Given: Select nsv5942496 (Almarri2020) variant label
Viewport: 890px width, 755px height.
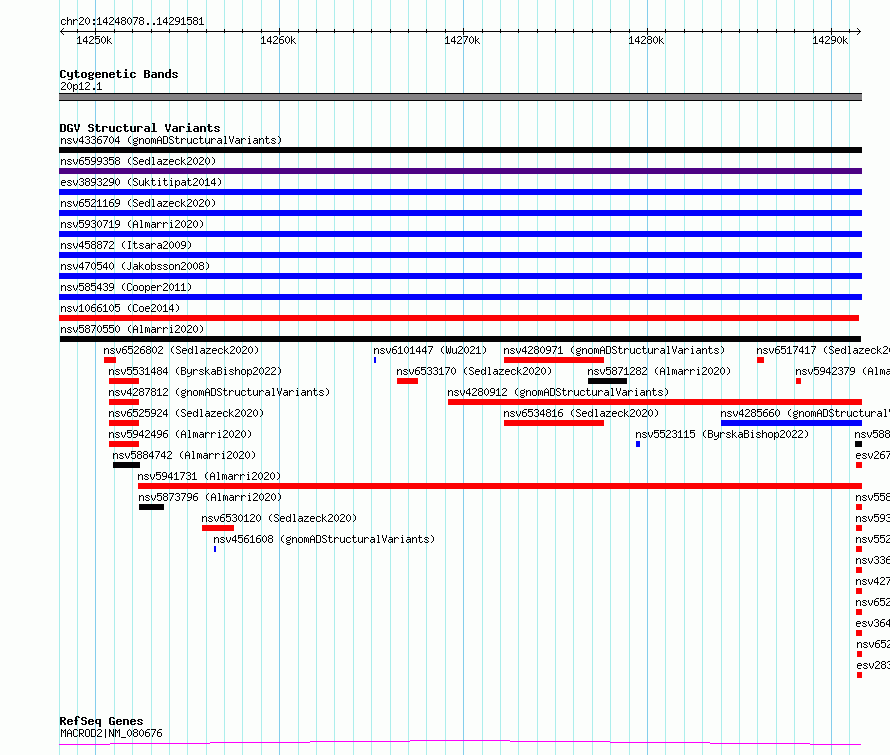Looking at the screenshot, I should pyautogui.click(x=180, y=434).
